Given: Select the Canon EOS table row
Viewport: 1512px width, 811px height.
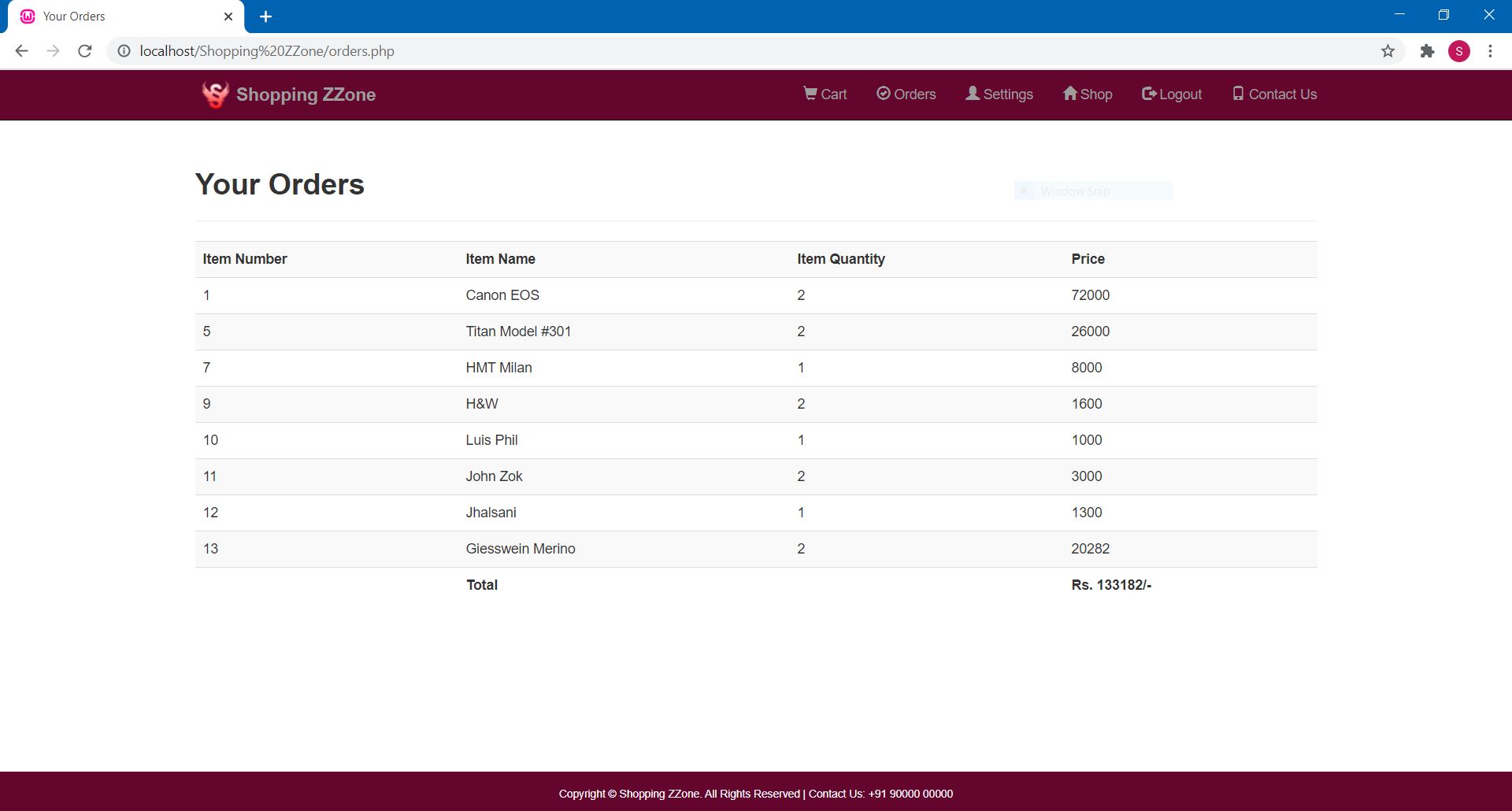Looking at the screenshot, I should coord(756,295).
